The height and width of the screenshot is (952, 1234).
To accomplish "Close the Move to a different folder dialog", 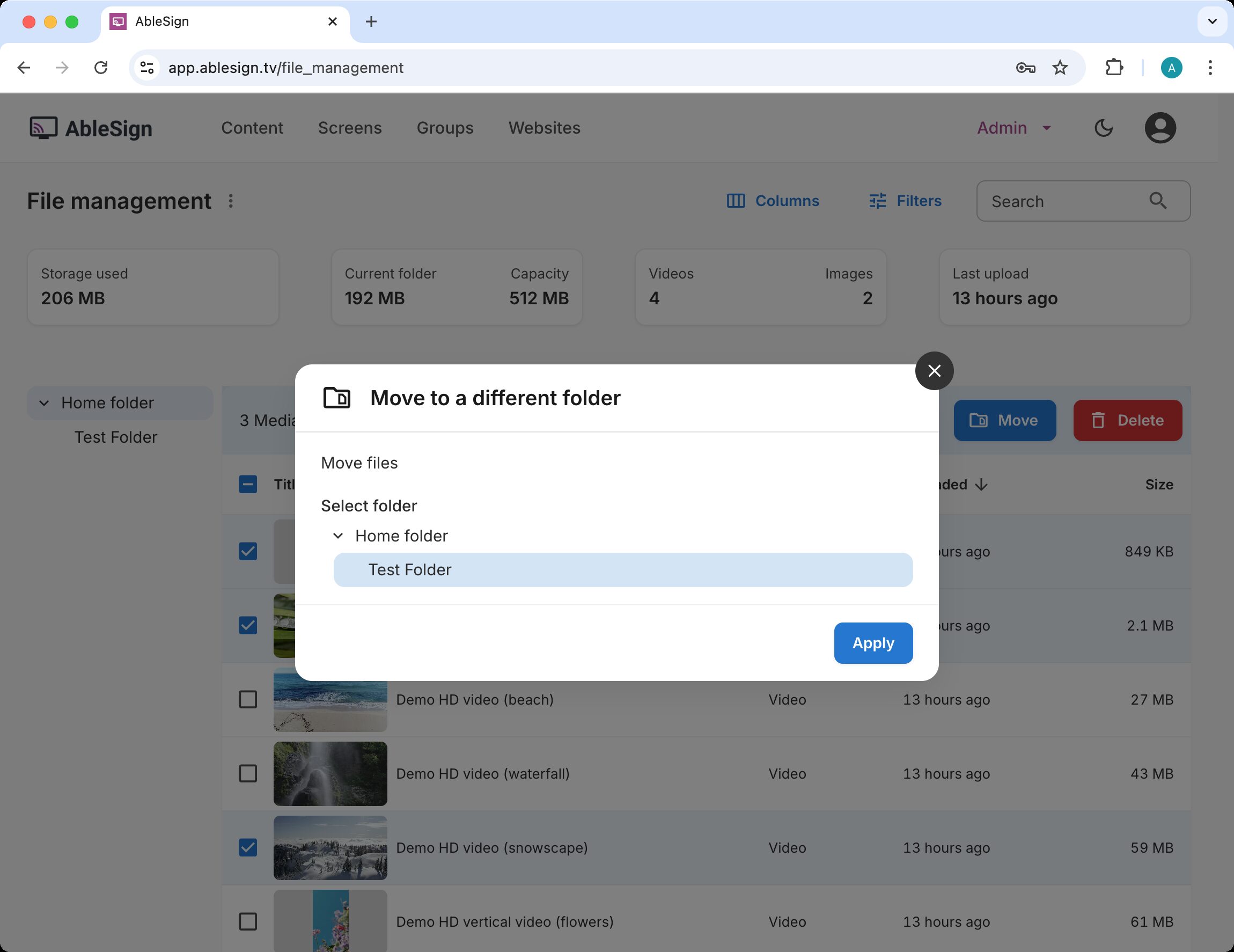I will pyautogui.click(x=934, y=371).
